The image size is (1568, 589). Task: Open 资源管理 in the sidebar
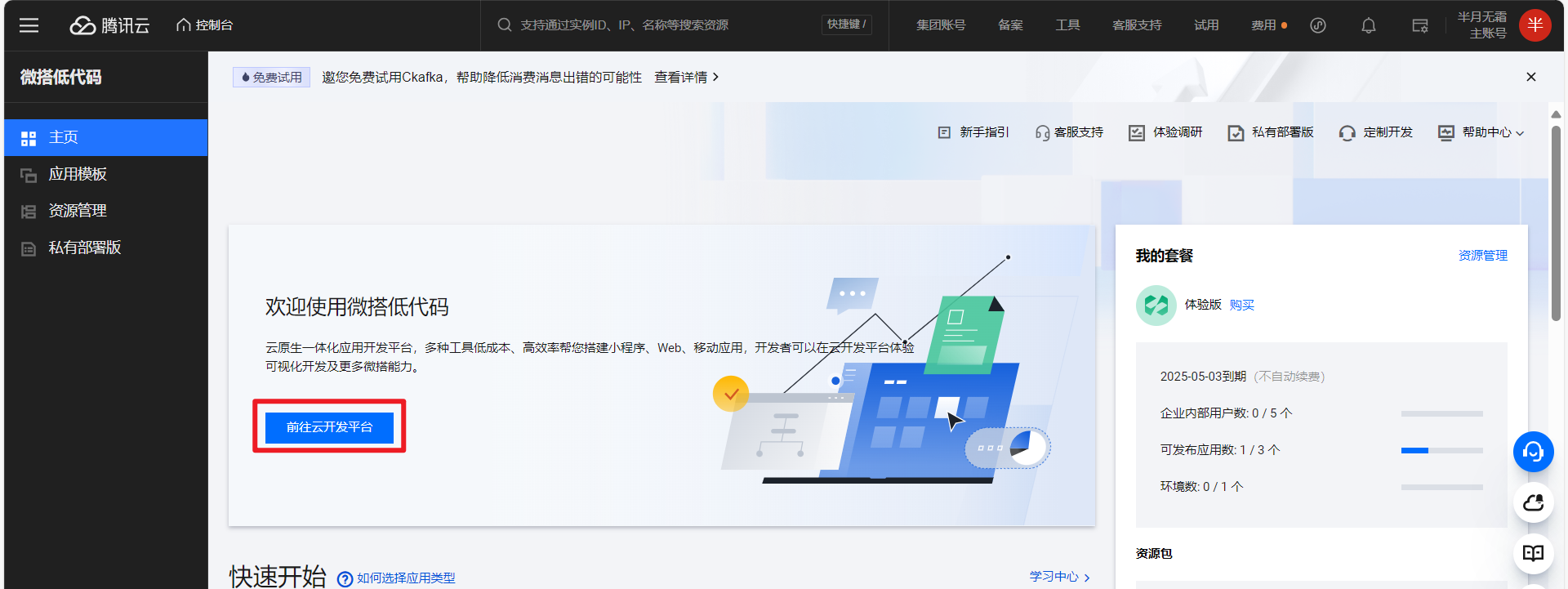tap(106, 211)
